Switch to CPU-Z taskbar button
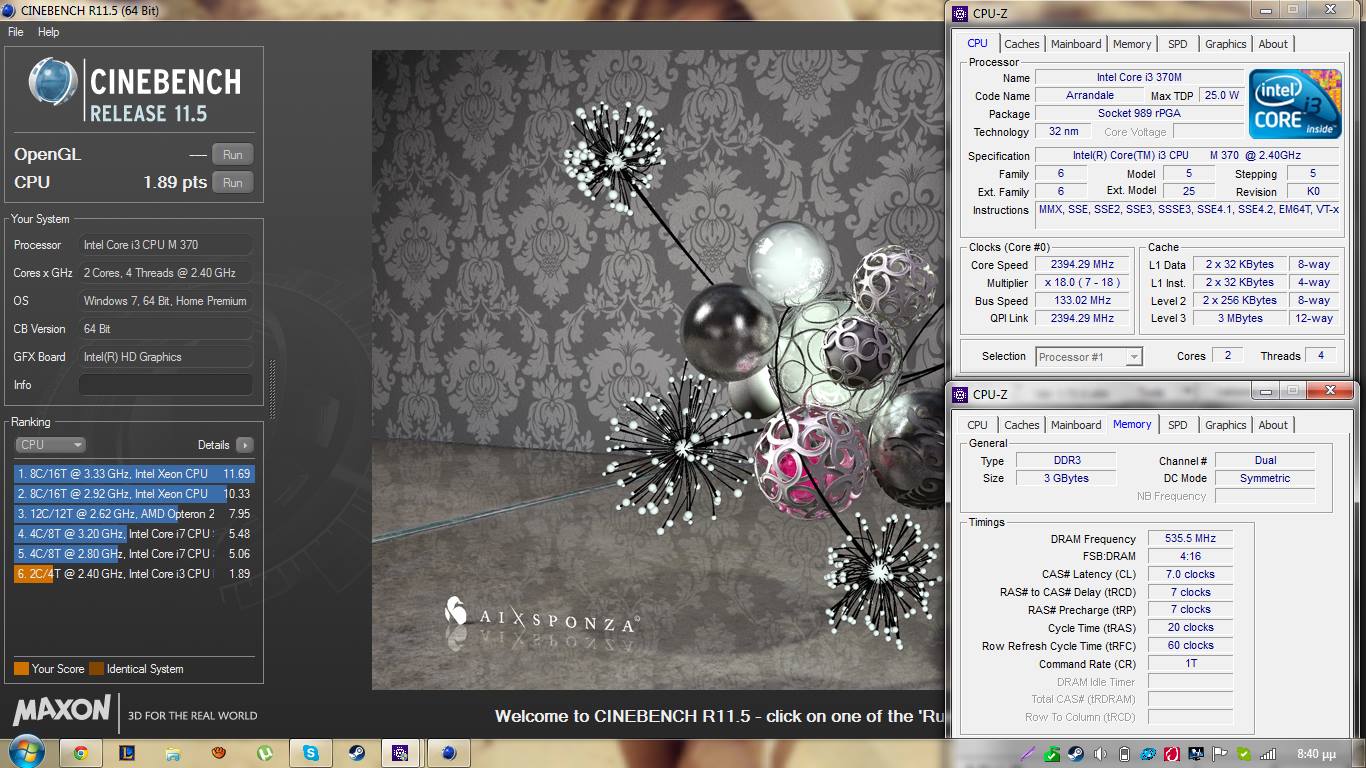 [401, 753]
